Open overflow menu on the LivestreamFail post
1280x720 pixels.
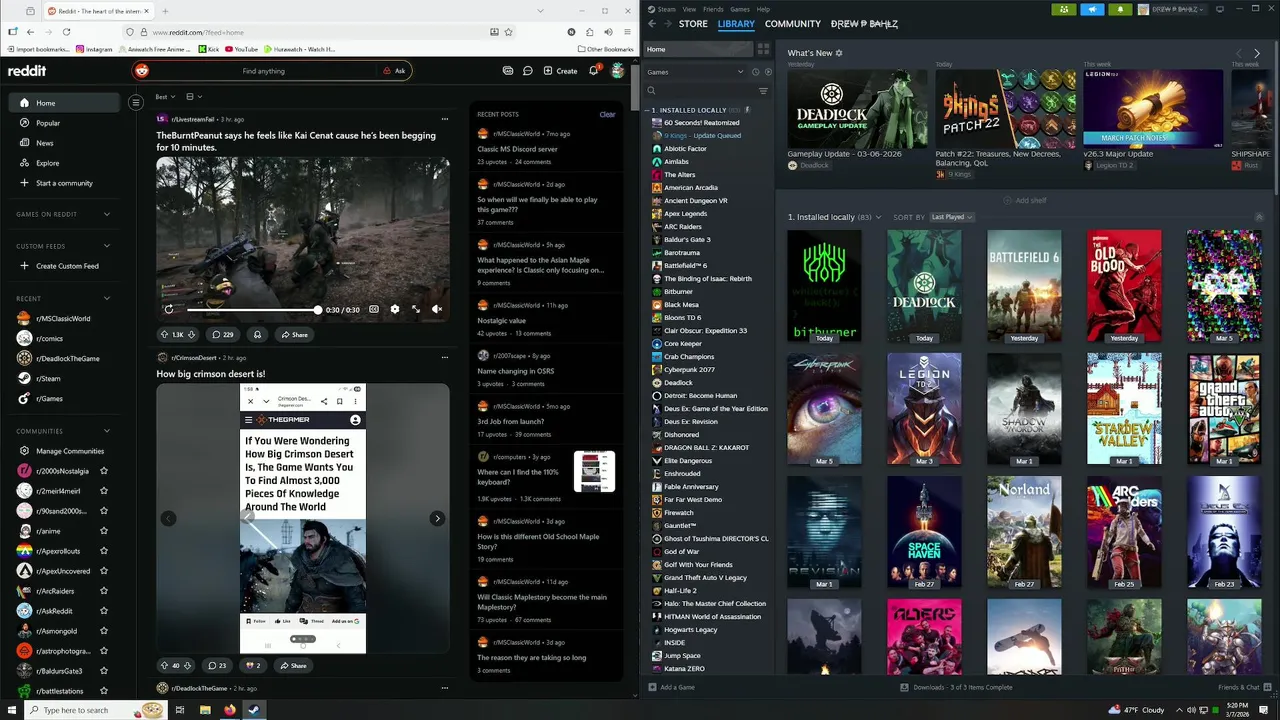[444, 119]
